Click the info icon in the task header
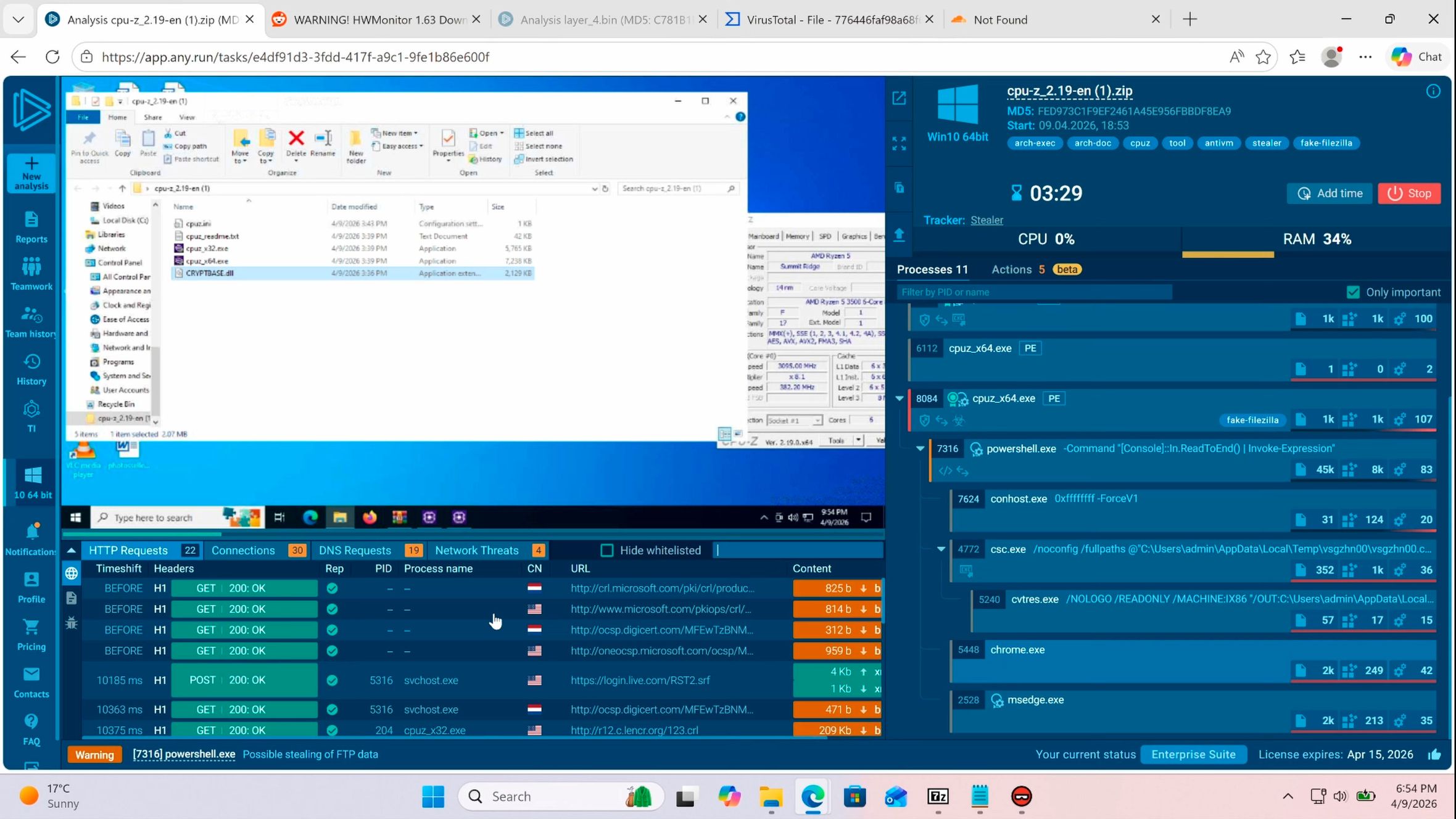Screen dimensions: 1456x819 click(x=1433, y=91)
